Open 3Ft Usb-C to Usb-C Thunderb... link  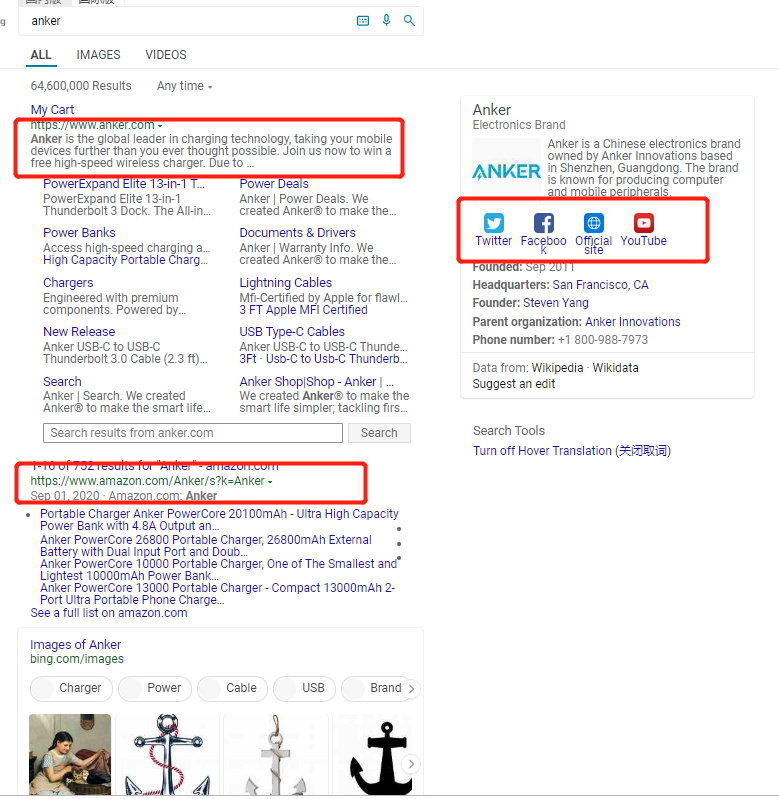[x=323, y=359]
